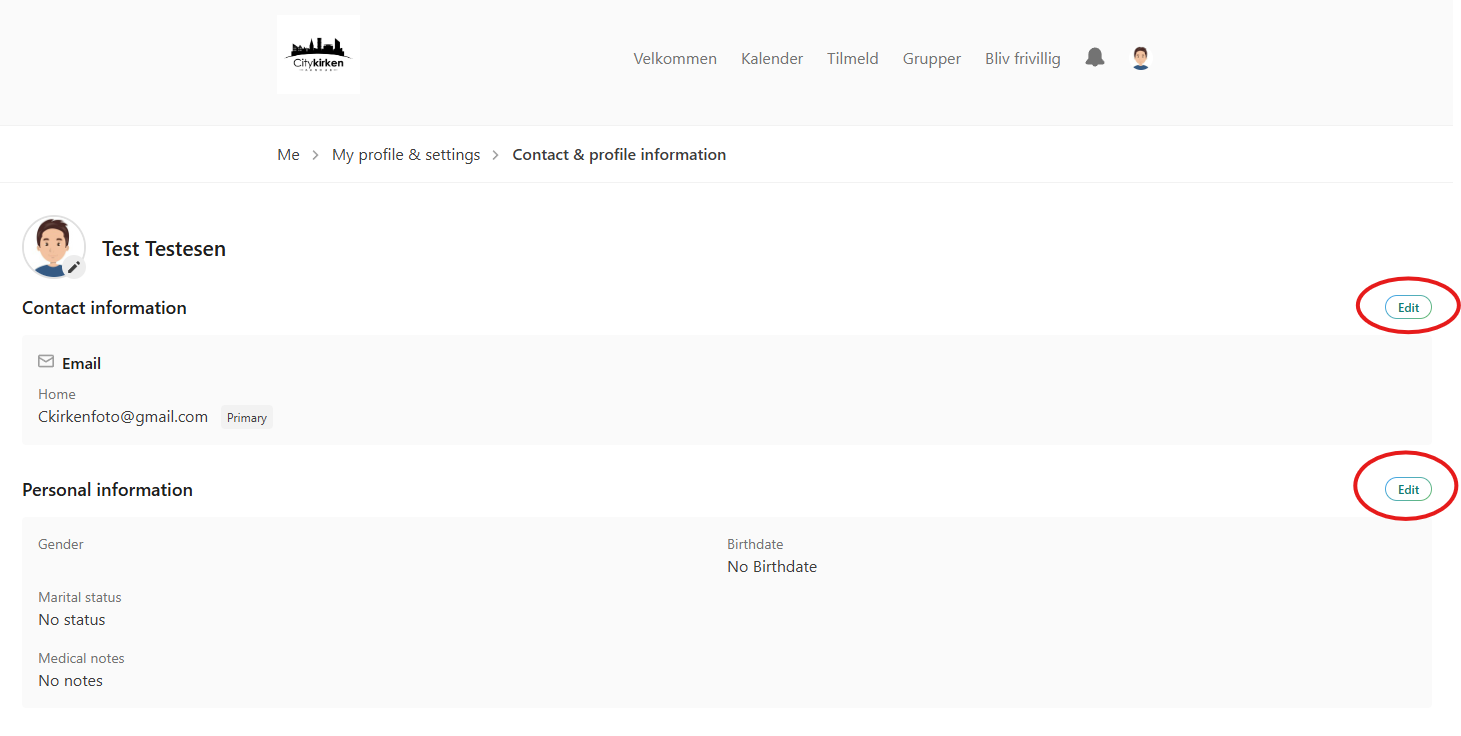Click the Ckirkenfoto@gmail.com email address
Viewport: 1461px width, 736px height.
(x=123, y=417)
